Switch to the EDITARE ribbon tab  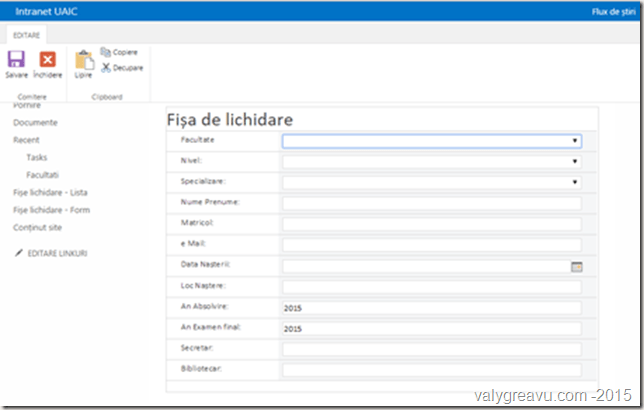click(27, 35)
